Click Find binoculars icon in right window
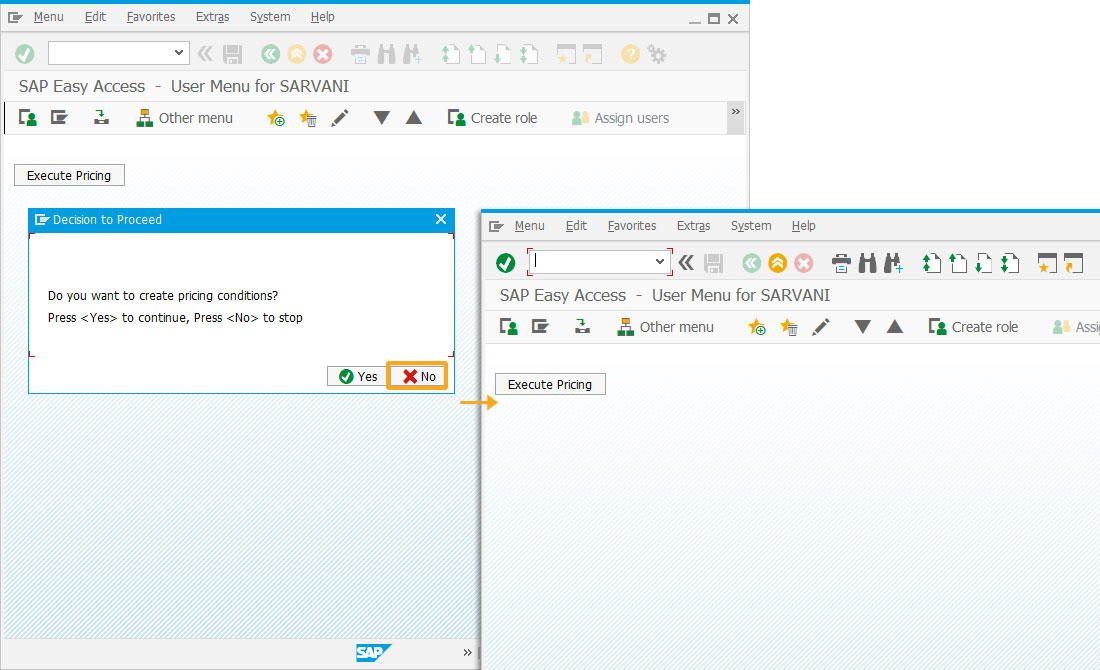 coord(868,263)
